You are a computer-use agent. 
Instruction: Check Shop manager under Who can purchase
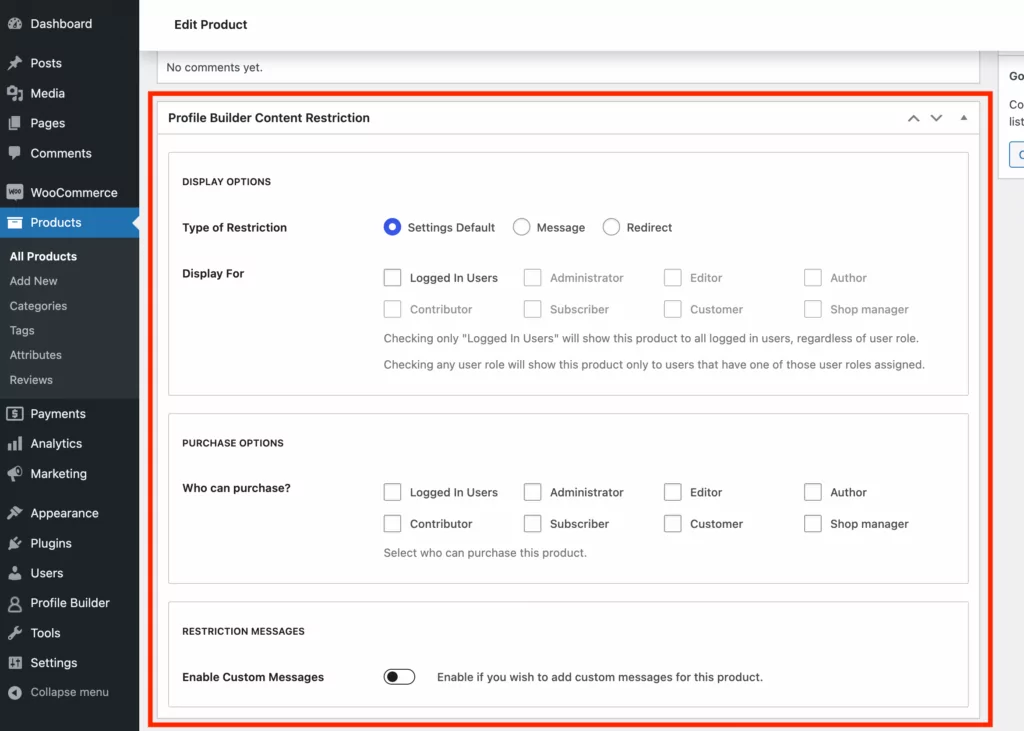tap(812, 523)
